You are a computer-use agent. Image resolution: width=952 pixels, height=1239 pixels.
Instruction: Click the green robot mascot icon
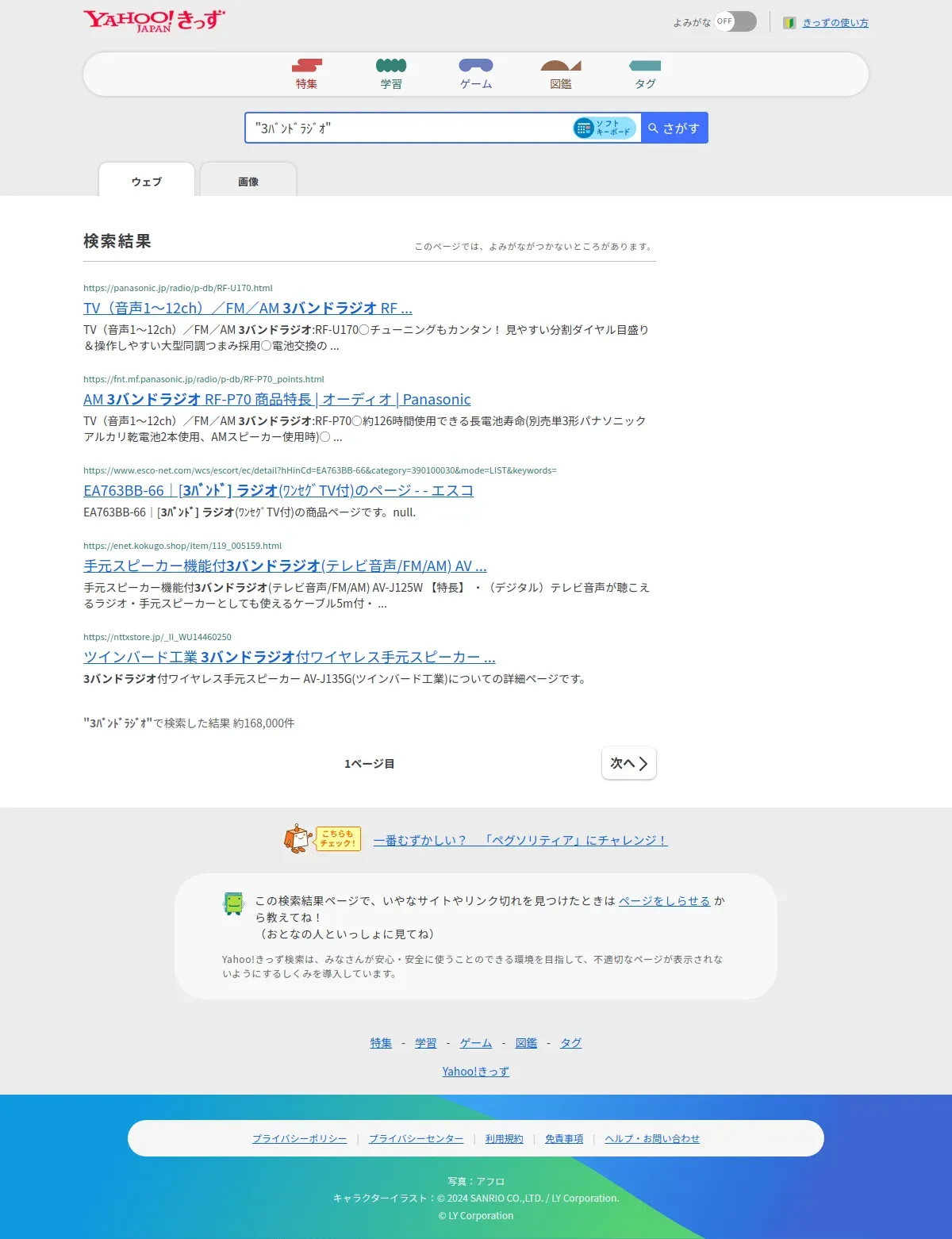(x=234, y=903)
